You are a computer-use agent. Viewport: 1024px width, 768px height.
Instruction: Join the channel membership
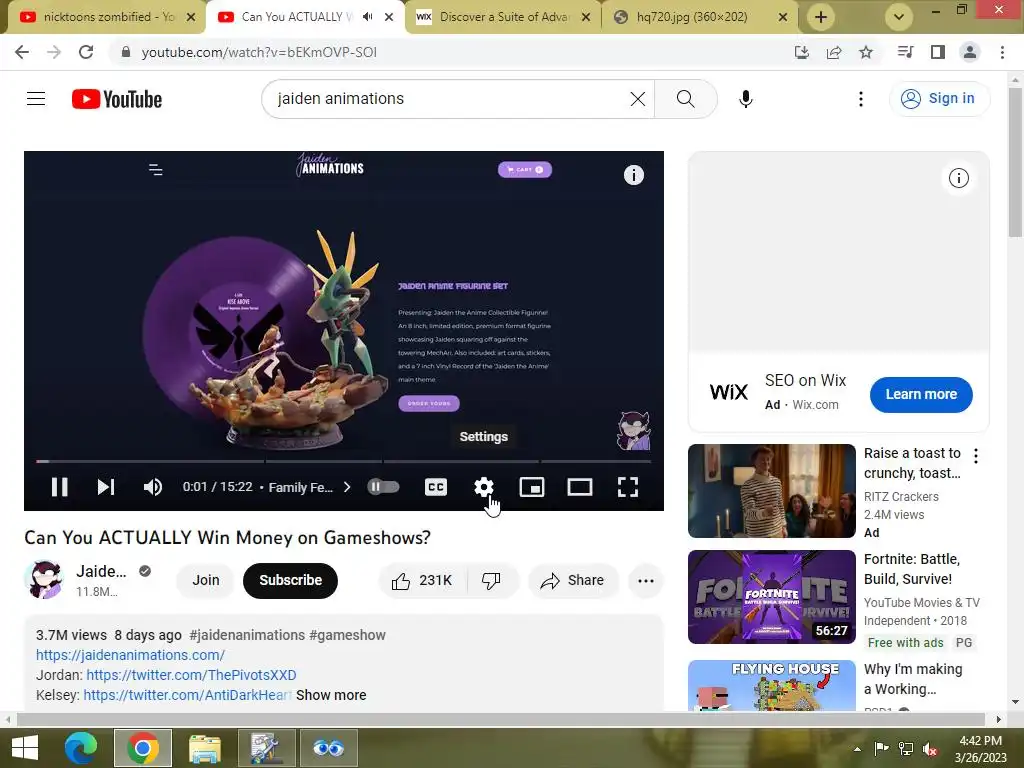click(x=206, y=581)
